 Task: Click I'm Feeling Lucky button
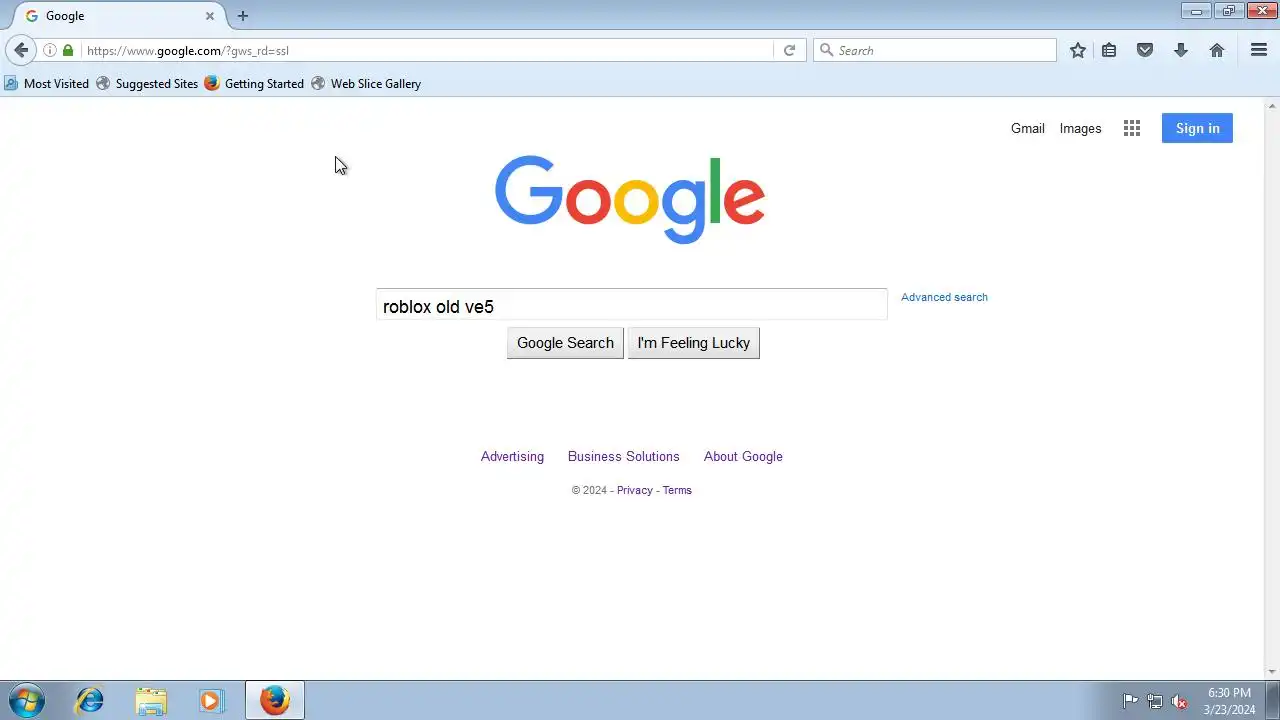693,343
